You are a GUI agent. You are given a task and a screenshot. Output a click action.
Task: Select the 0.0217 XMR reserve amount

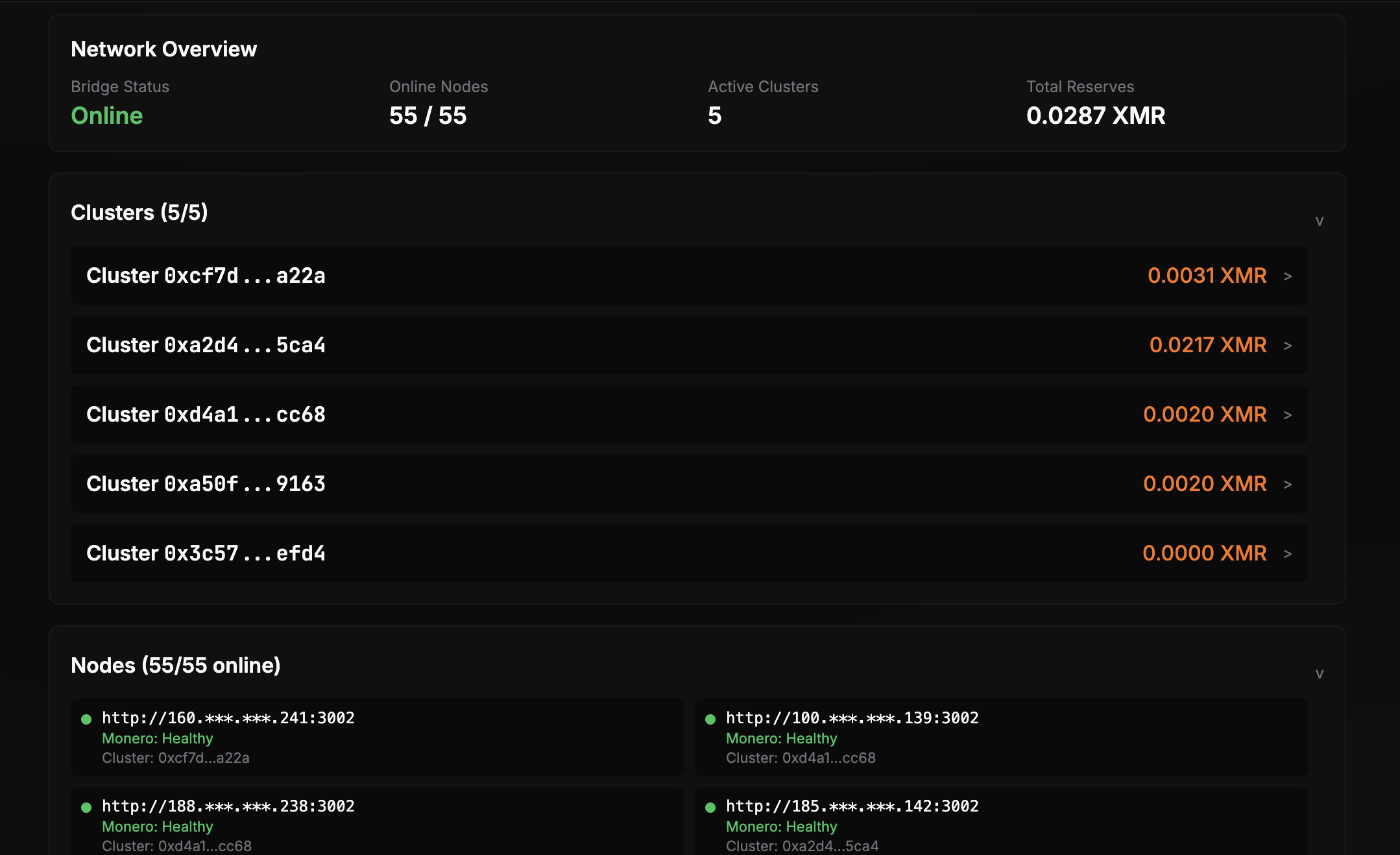click(1207, 345)
